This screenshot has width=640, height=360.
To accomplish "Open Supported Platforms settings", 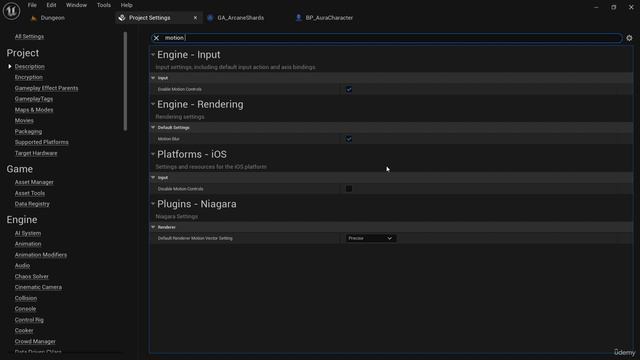I will pyautogui.click(x=42, y=142).
